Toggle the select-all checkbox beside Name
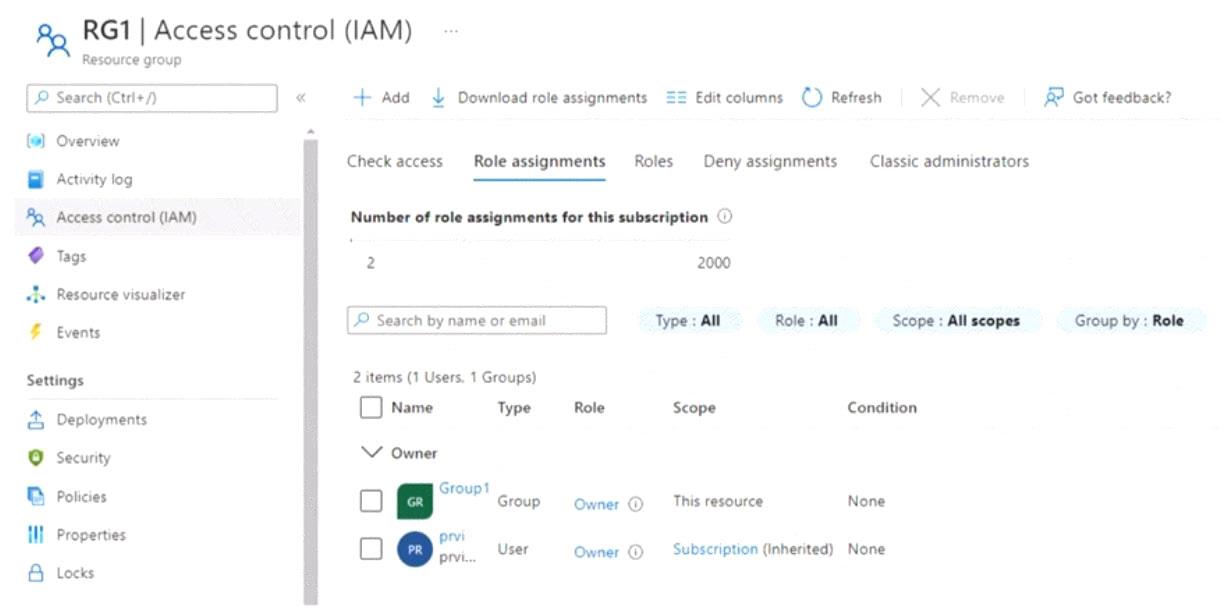 371,408
